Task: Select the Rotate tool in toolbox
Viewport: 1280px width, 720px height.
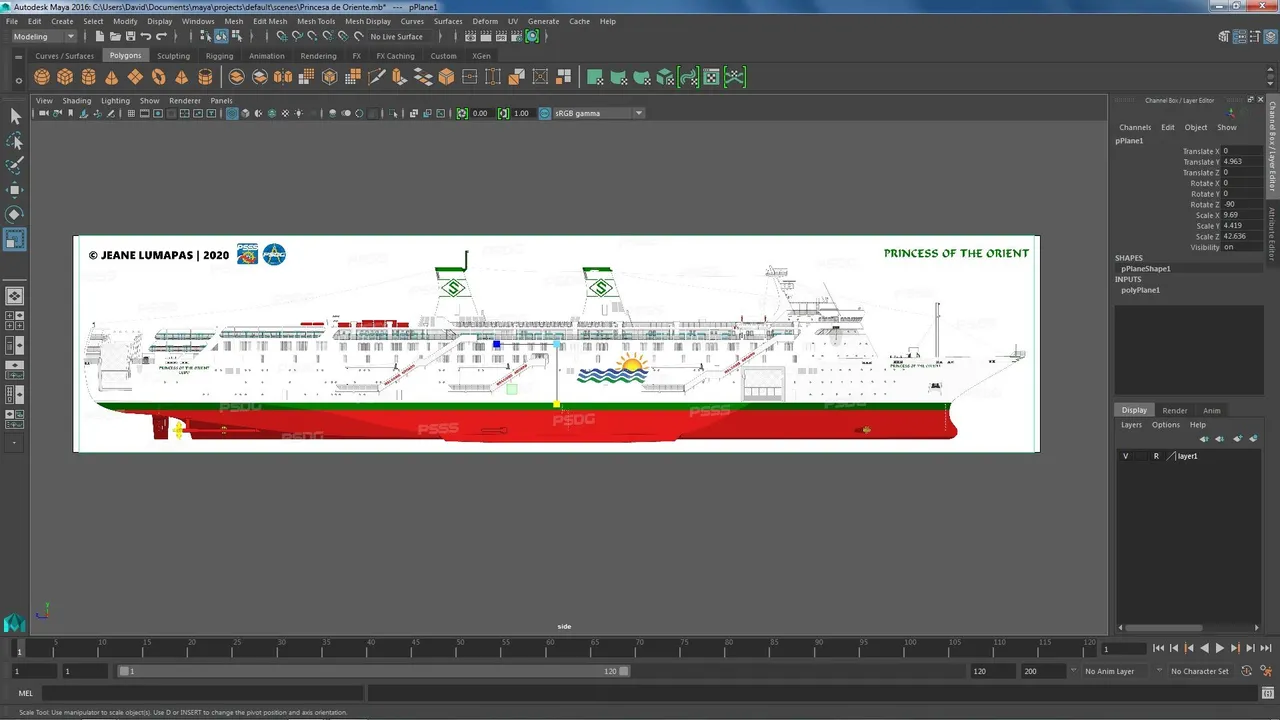Action: point(15,215)
